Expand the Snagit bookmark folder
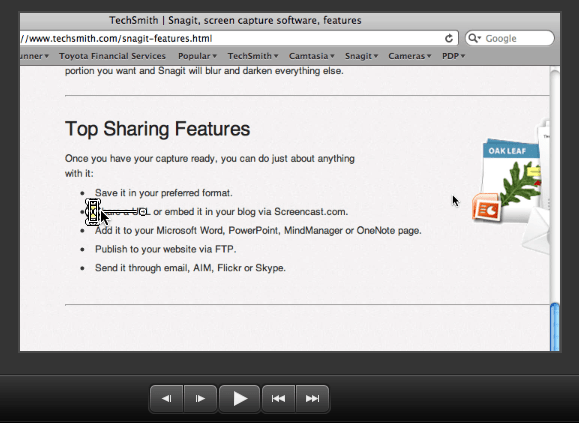579x423 pixels. (362, 56)
